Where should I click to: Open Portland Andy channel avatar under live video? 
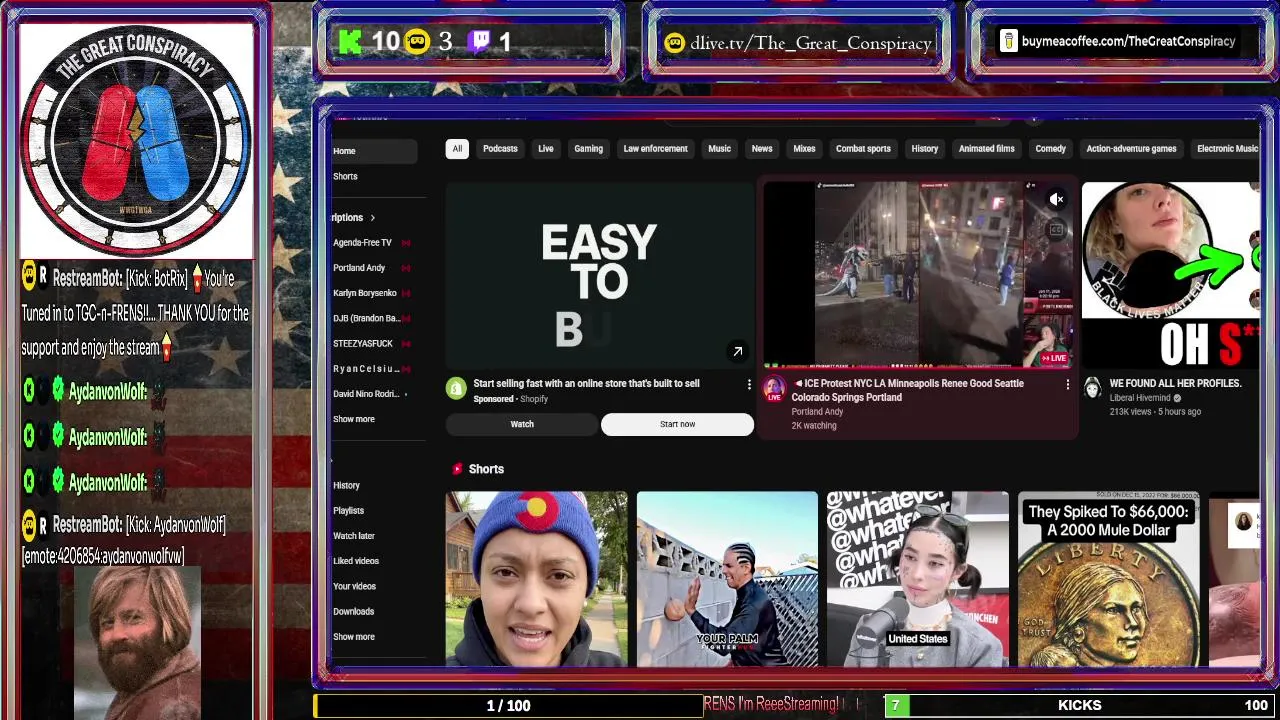click(x=774, y=388)
